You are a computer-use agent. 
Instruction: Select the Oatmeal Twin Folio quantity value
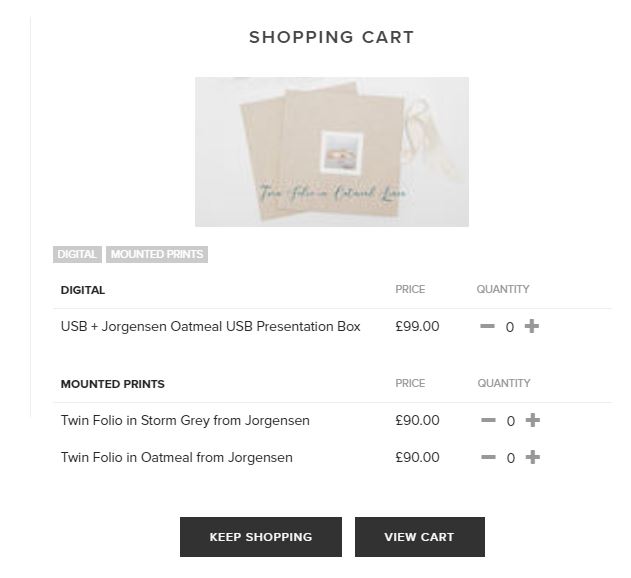(x=511, y=458)
